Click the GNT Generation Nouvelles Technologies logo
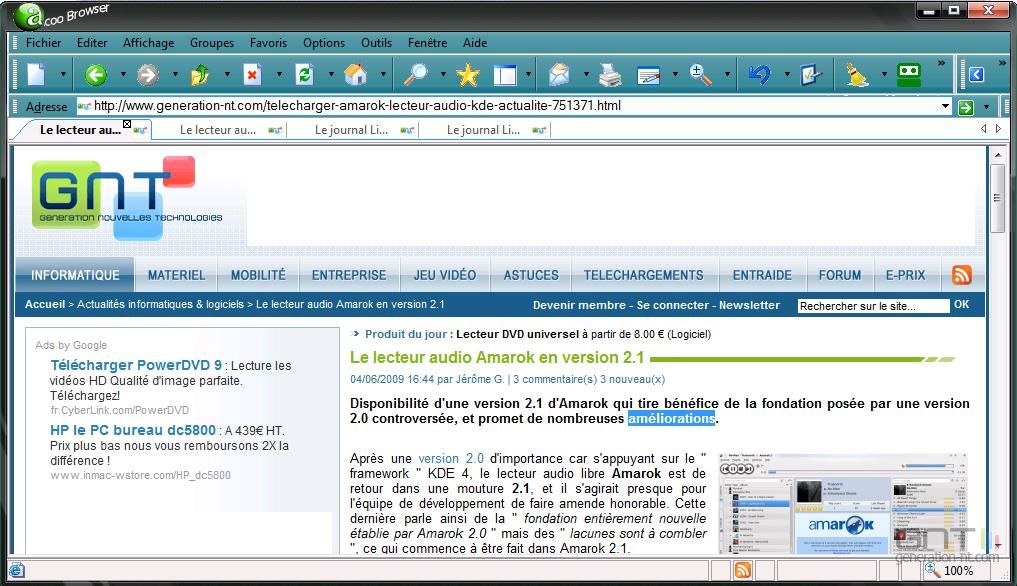 [126, 197]
